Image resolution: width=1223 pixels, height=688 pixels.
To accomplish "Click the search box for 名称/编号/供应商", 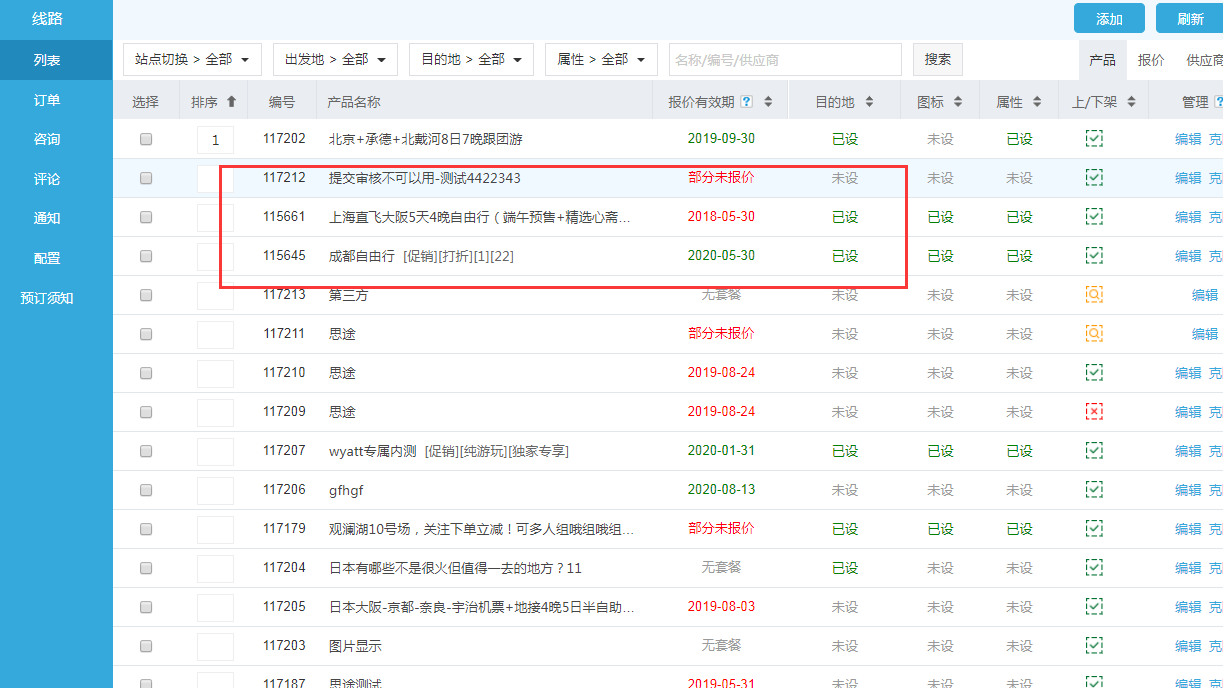I will pyautogui.click(x=784, y=60).
